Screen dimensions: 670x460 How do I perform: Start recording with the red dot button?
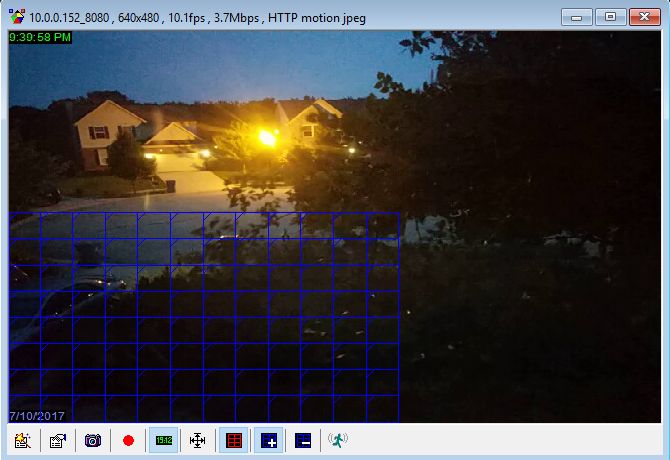[128, 440]
